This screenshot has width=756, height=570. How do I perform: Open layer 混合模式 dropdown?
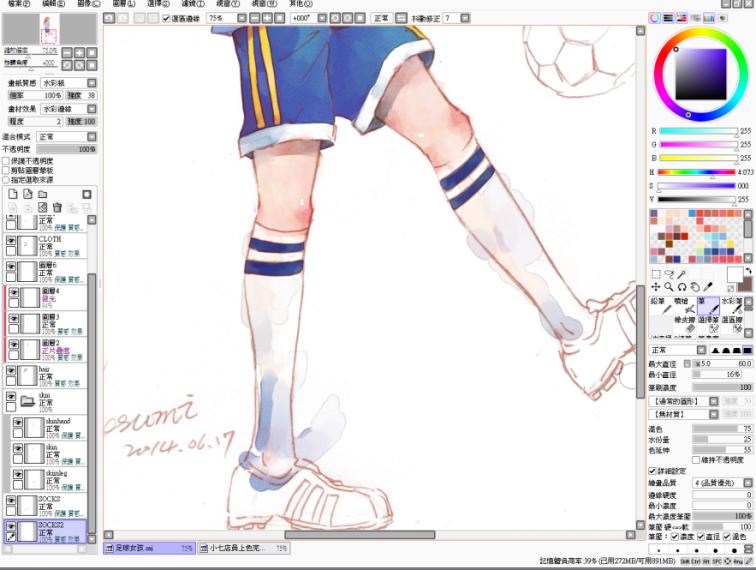pyautogui.click(x=92, y=137)
